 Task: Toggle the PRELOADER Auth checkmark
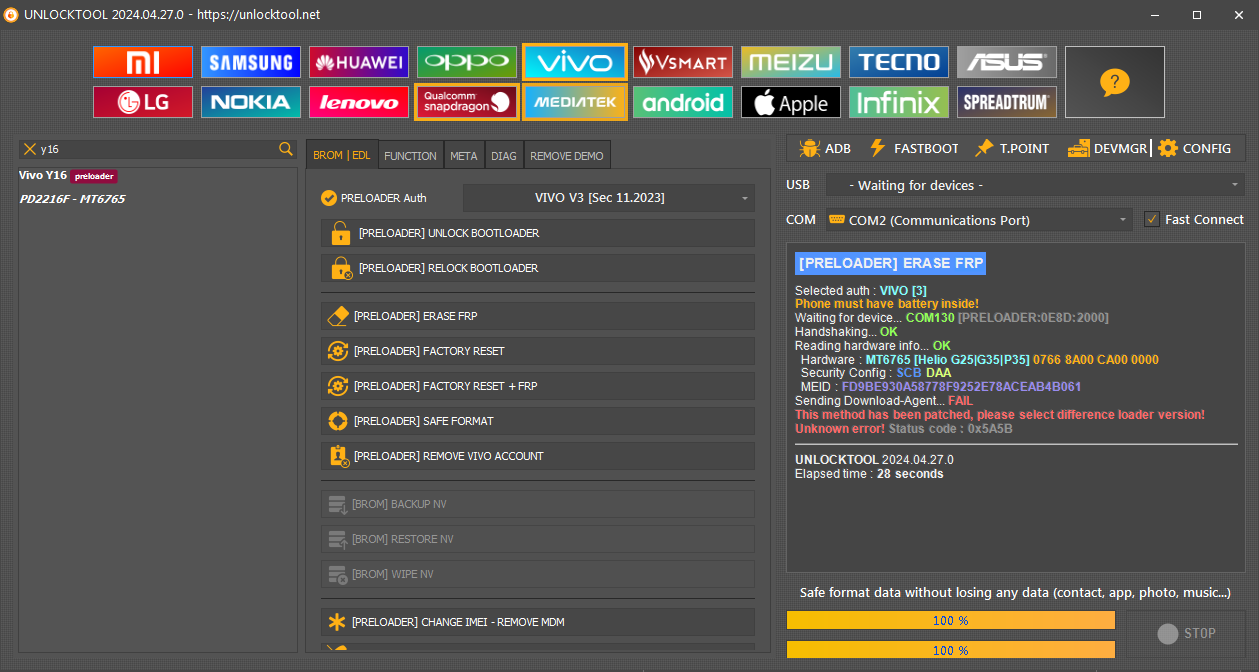coord(329,198)
